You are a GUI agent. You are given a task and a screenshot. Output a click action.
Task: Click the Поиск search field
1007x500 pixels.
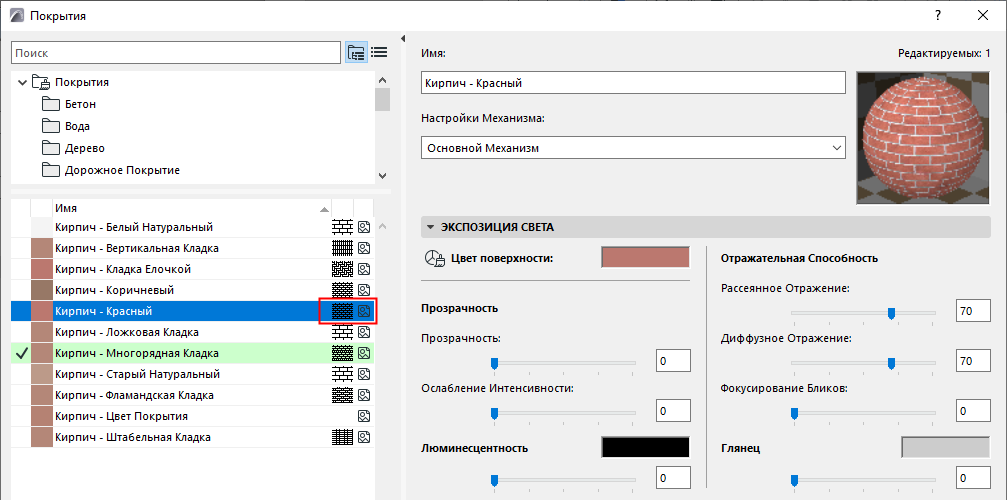pos(176,53)
